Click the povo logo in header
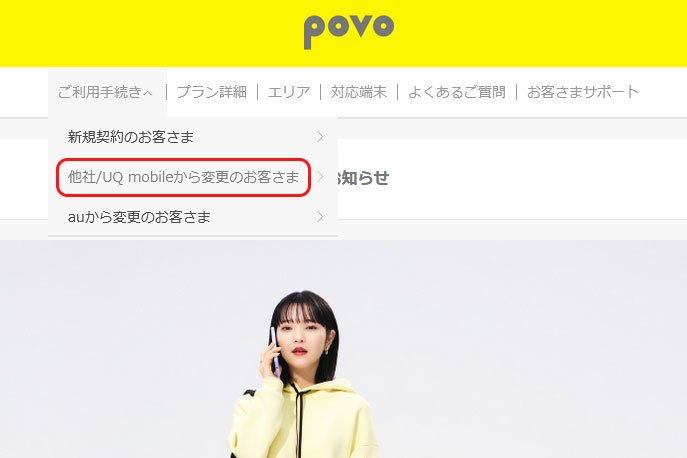Viewport: 687px width, 458px height. (349, 32)
